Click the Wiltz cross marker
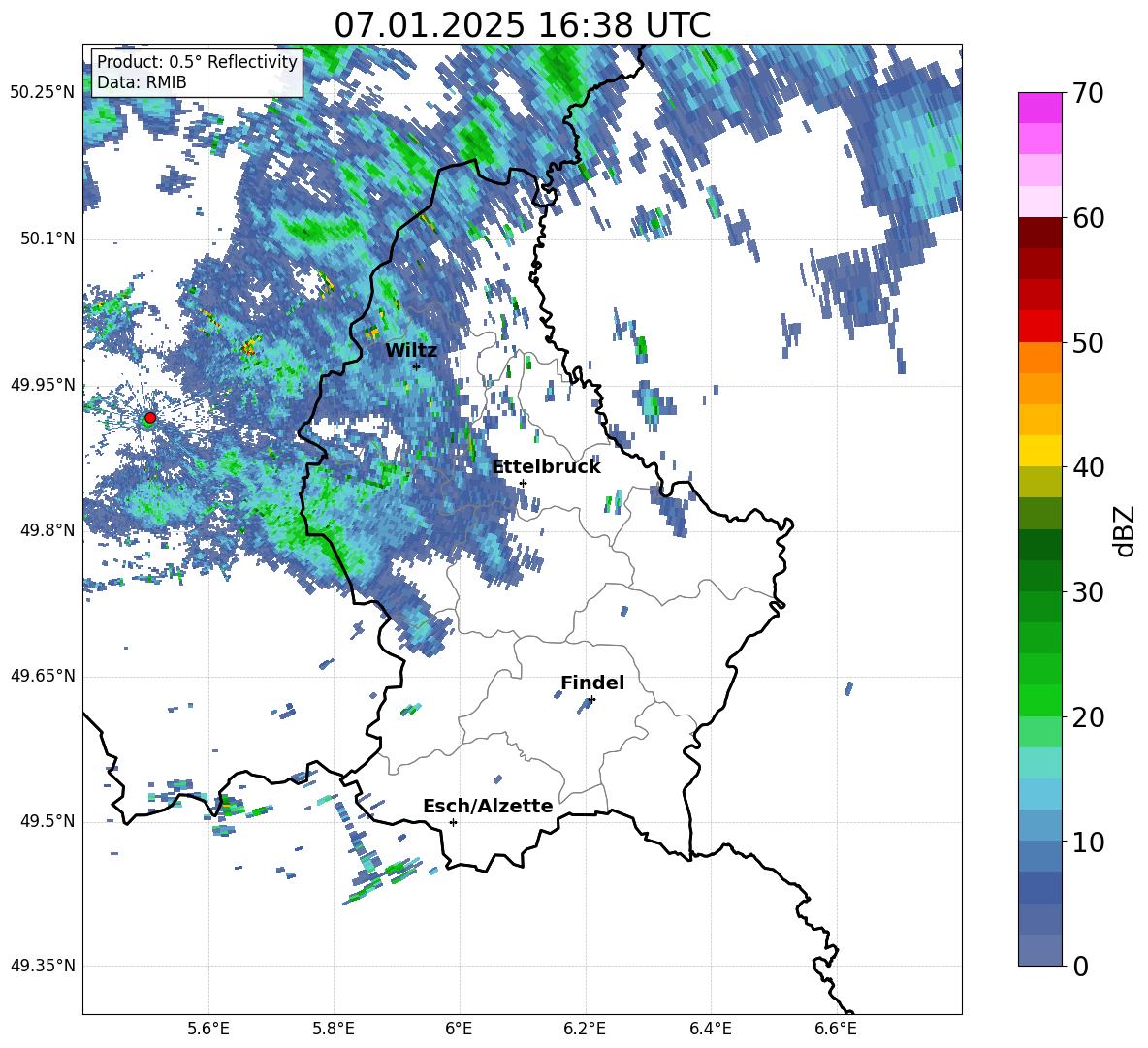 pyautogui.click(x=417, y=366)
